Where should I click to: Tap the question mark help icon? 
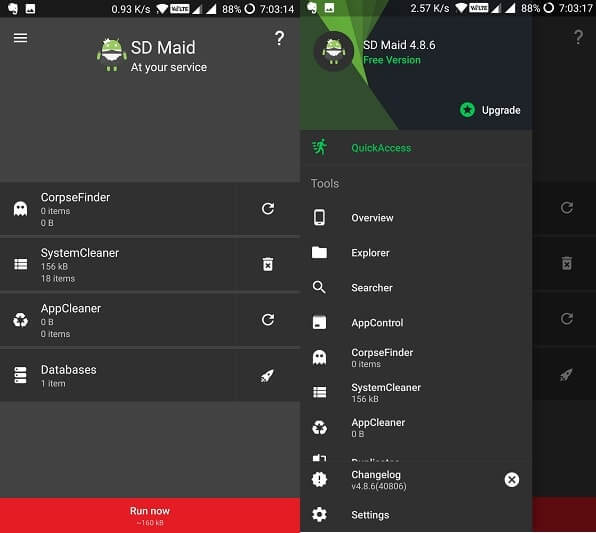279,38
